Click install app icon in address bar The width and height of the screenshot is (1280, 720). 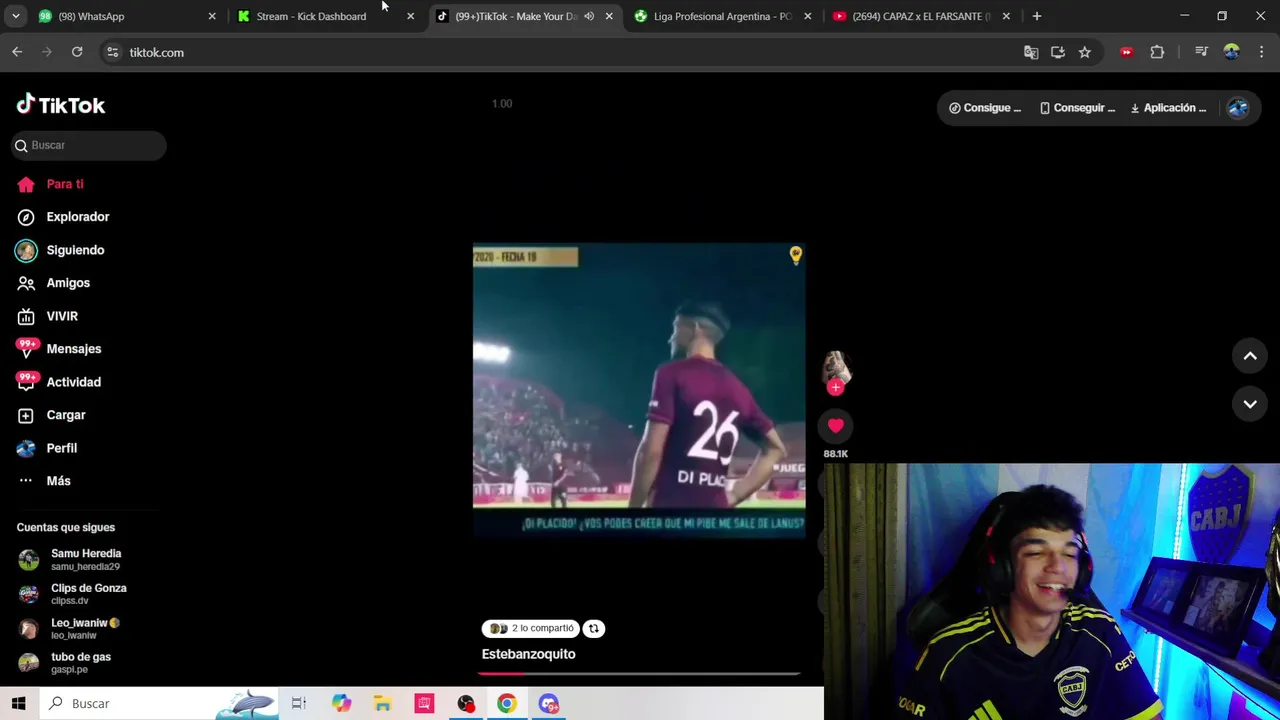coord(1058,52)
